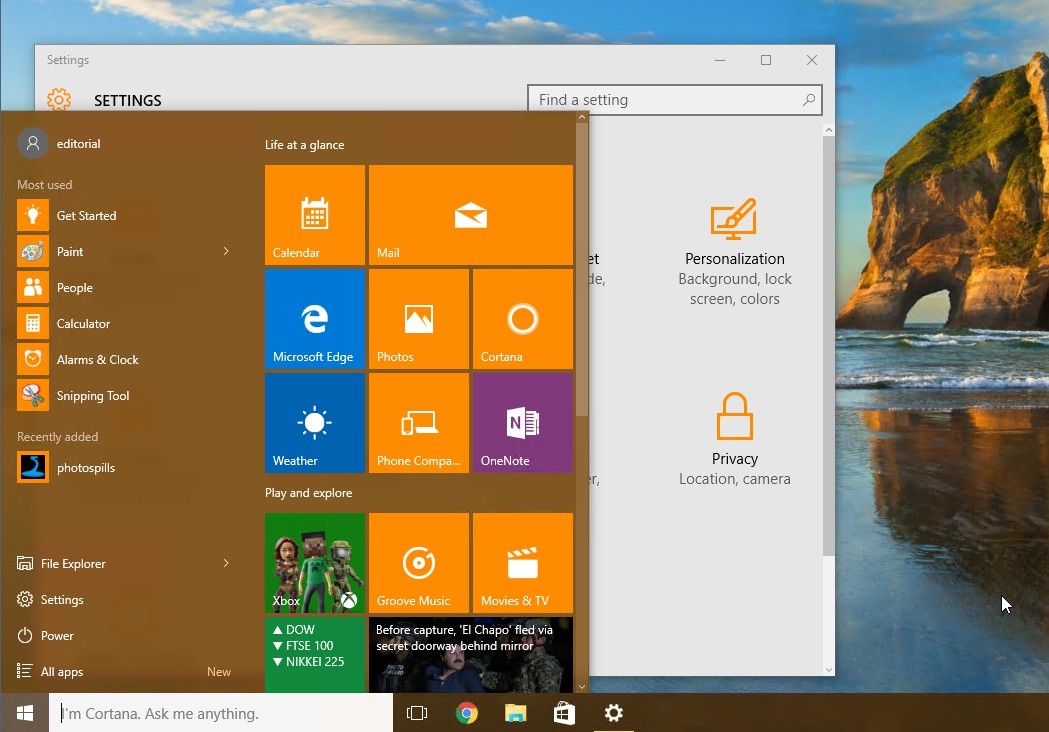Click Settings window scrollbar up arrow
1049x732 pixels.
tap(829, 130)
